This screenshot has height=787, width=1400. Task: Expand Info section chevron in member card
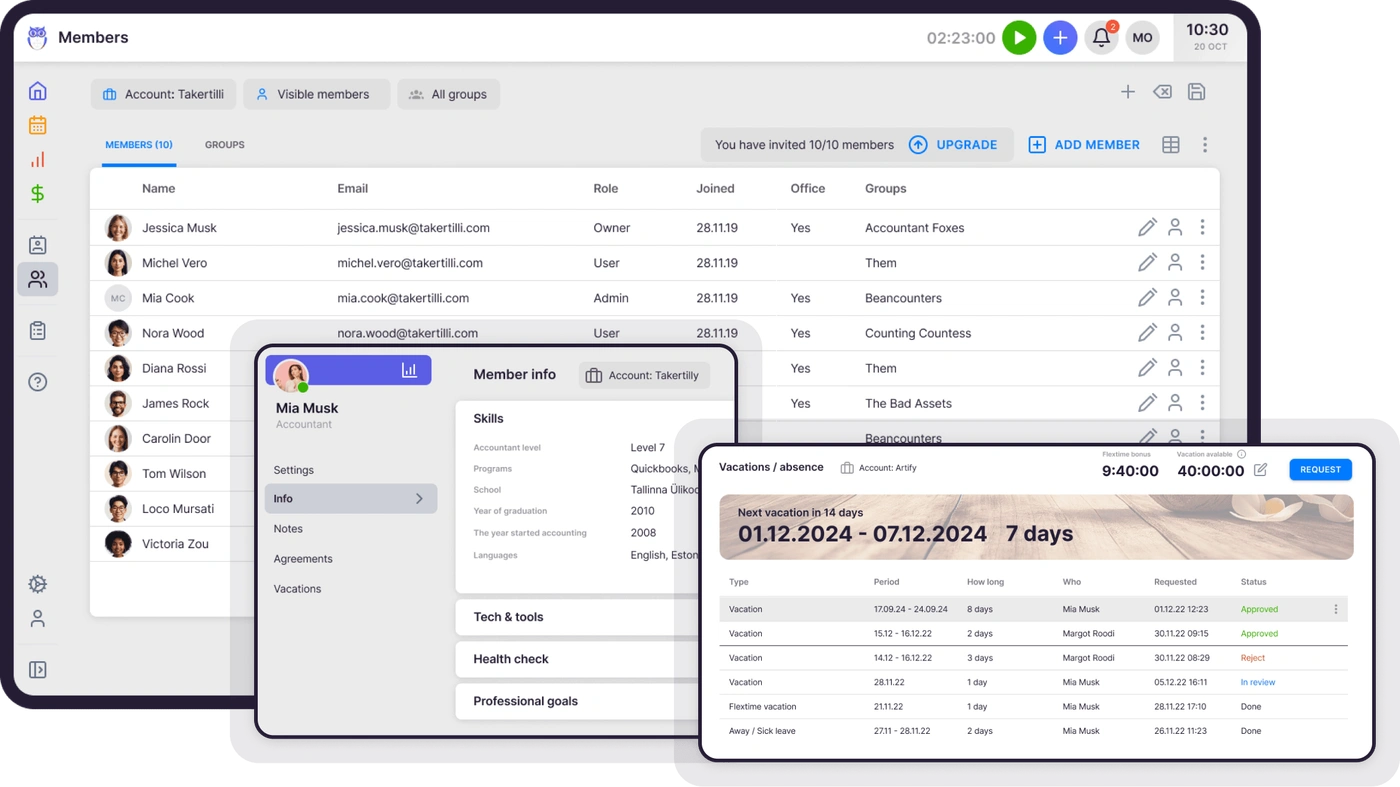tap(419, 499)
